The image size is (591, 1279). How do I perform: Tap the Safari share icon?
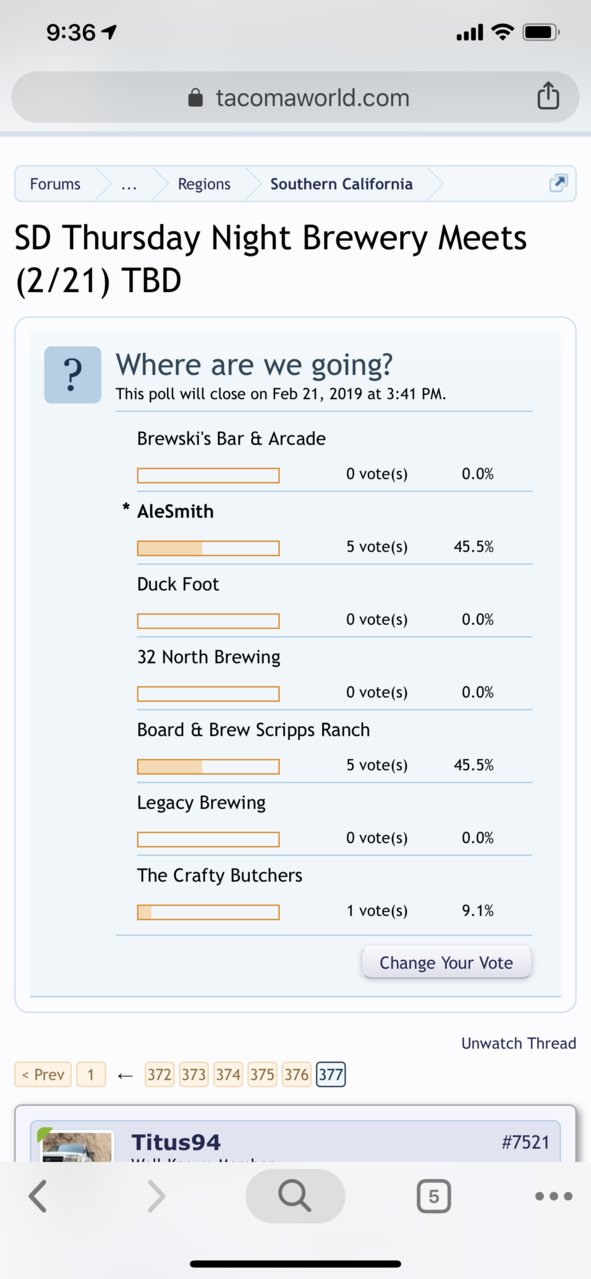click(x=547, y=96)
